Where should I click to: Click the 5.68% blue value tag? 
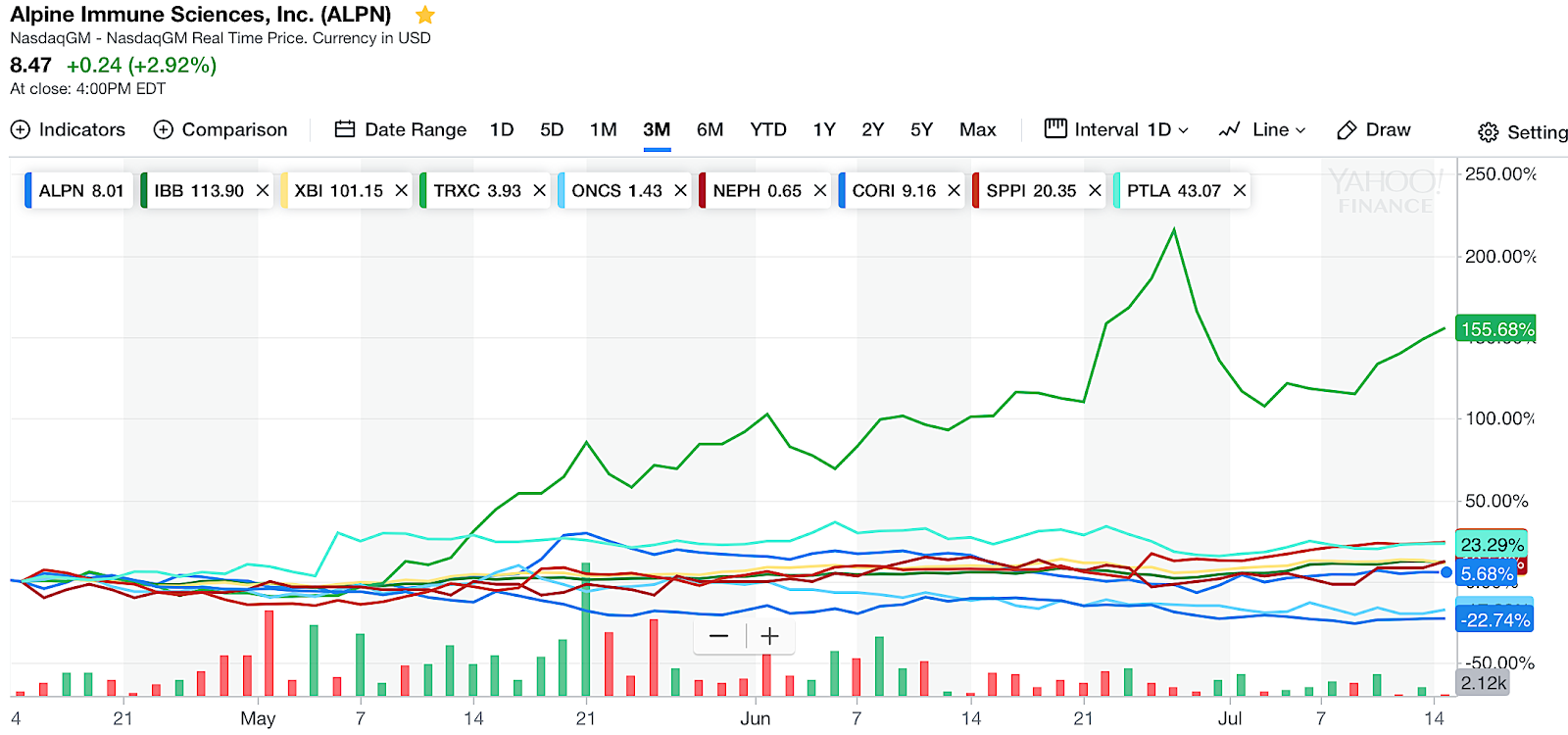pyautogui.click(x=1487, y=574)
